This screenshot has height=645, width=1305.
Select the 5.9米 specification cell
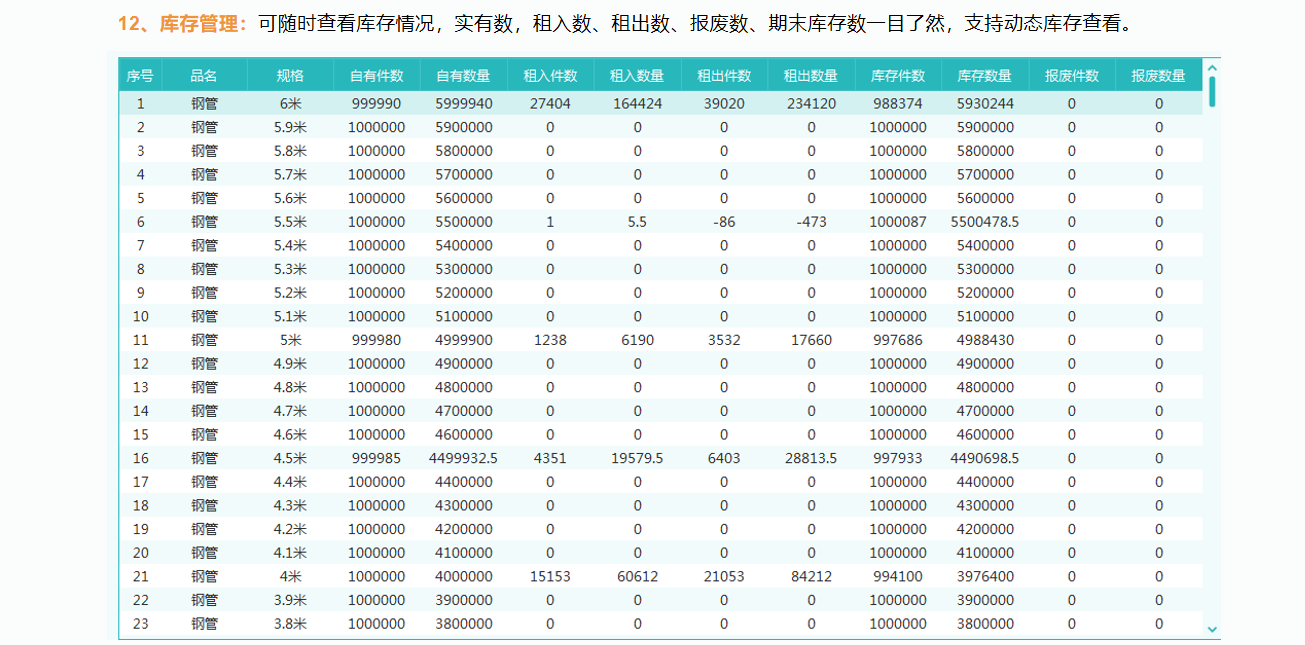[x=290, y=127]
